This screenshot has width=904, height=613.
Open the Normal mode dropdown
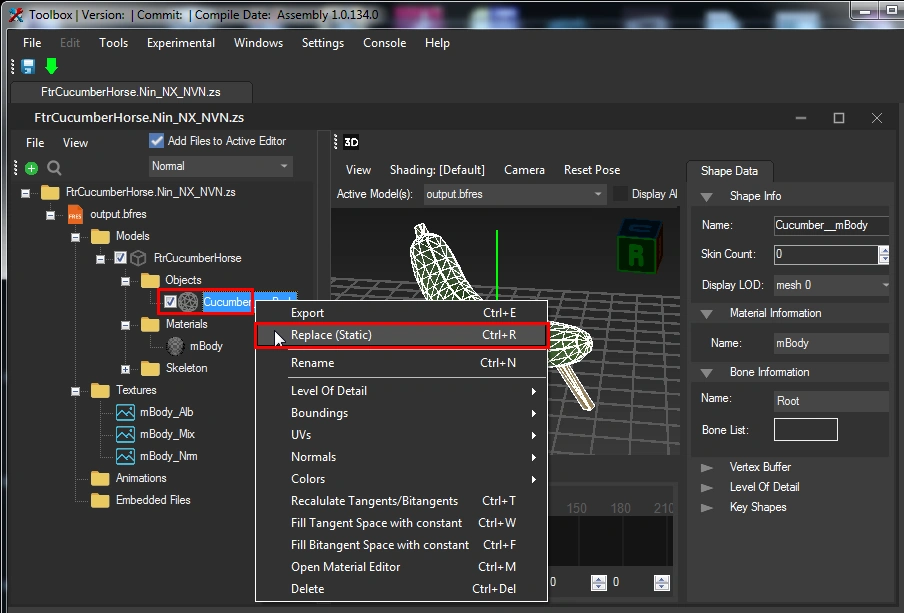pyautogui.click(x=221, y=166)
